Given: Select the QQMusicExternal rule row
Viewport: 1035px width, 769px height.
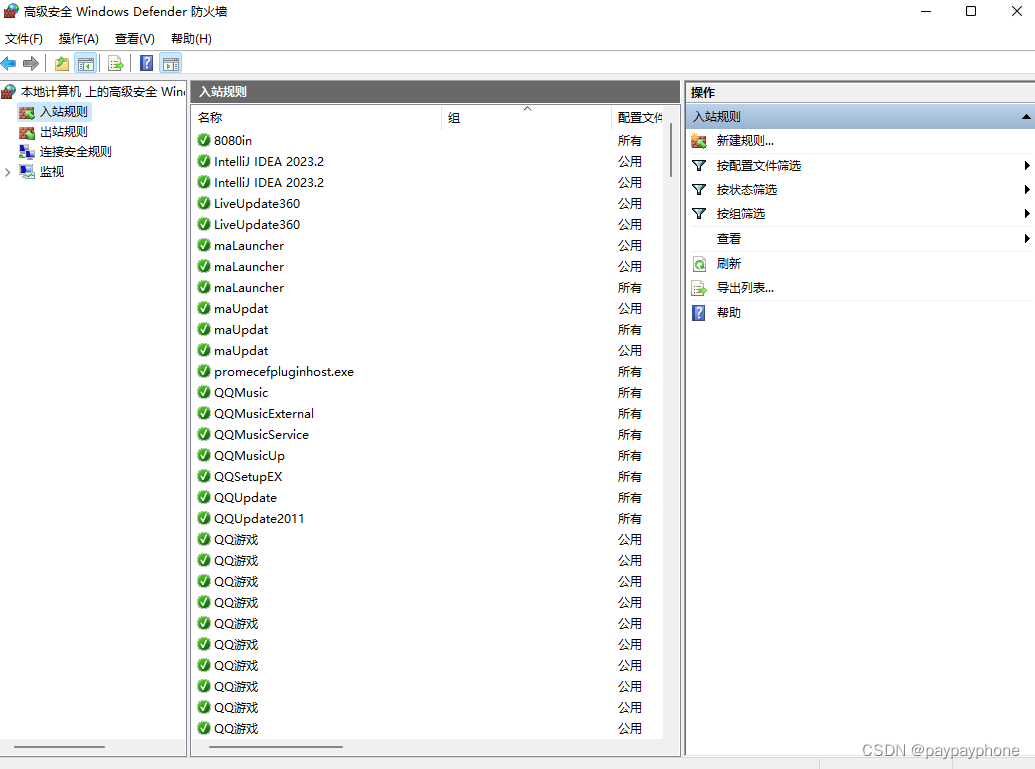Looking at the screenshot, I should pyautogui.click(x=429, y=413).
